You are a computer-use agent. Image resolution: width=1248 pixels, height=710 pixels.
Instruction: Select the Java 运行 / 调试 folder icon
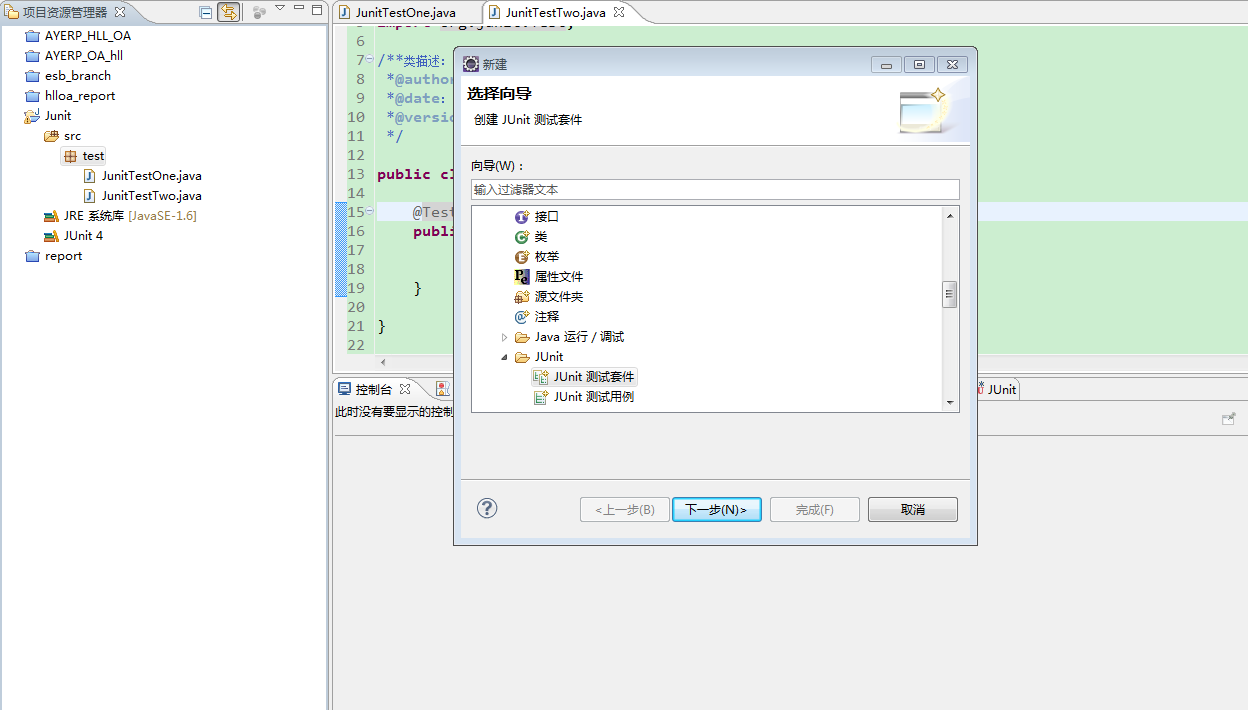pos(522,337)
